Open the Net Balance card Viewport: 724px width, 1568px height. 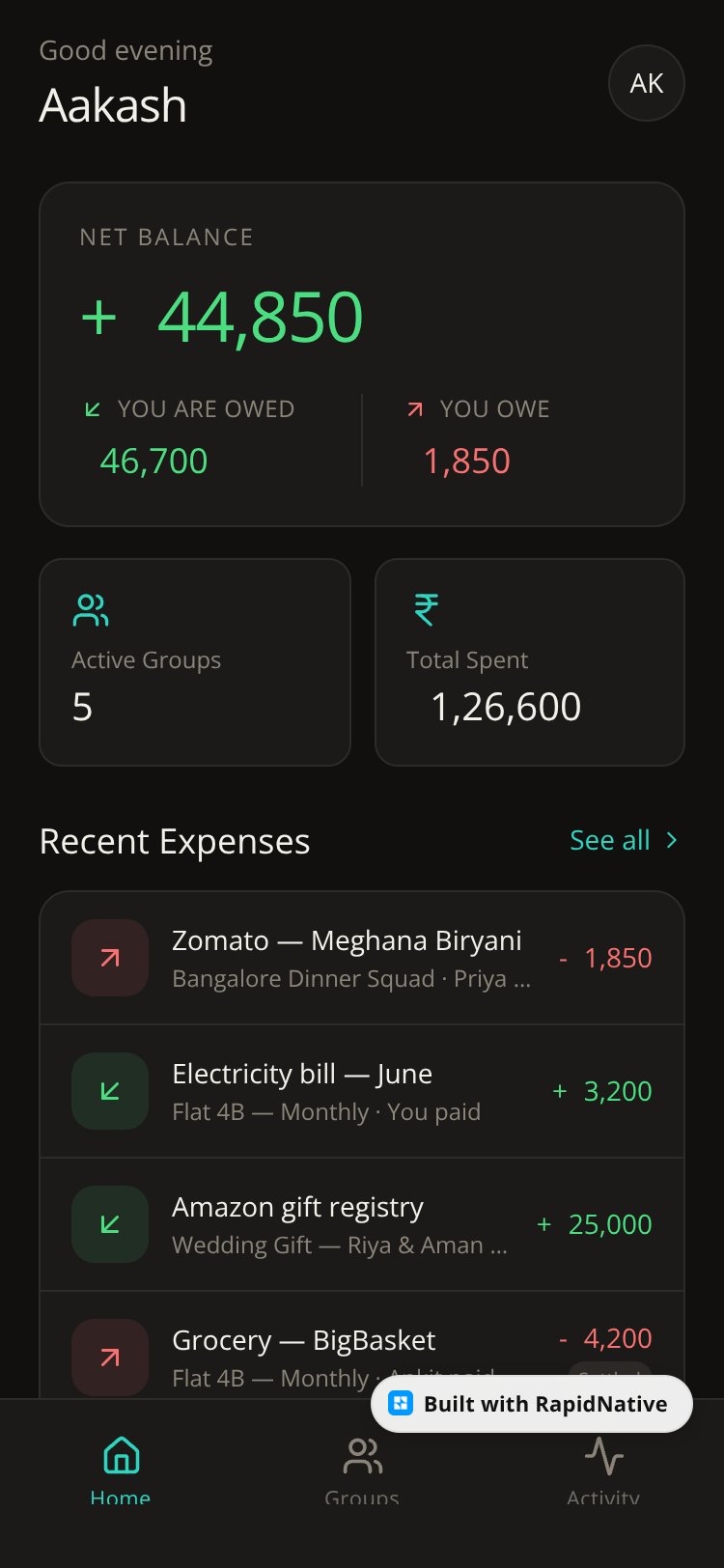(x=362, y=354)
